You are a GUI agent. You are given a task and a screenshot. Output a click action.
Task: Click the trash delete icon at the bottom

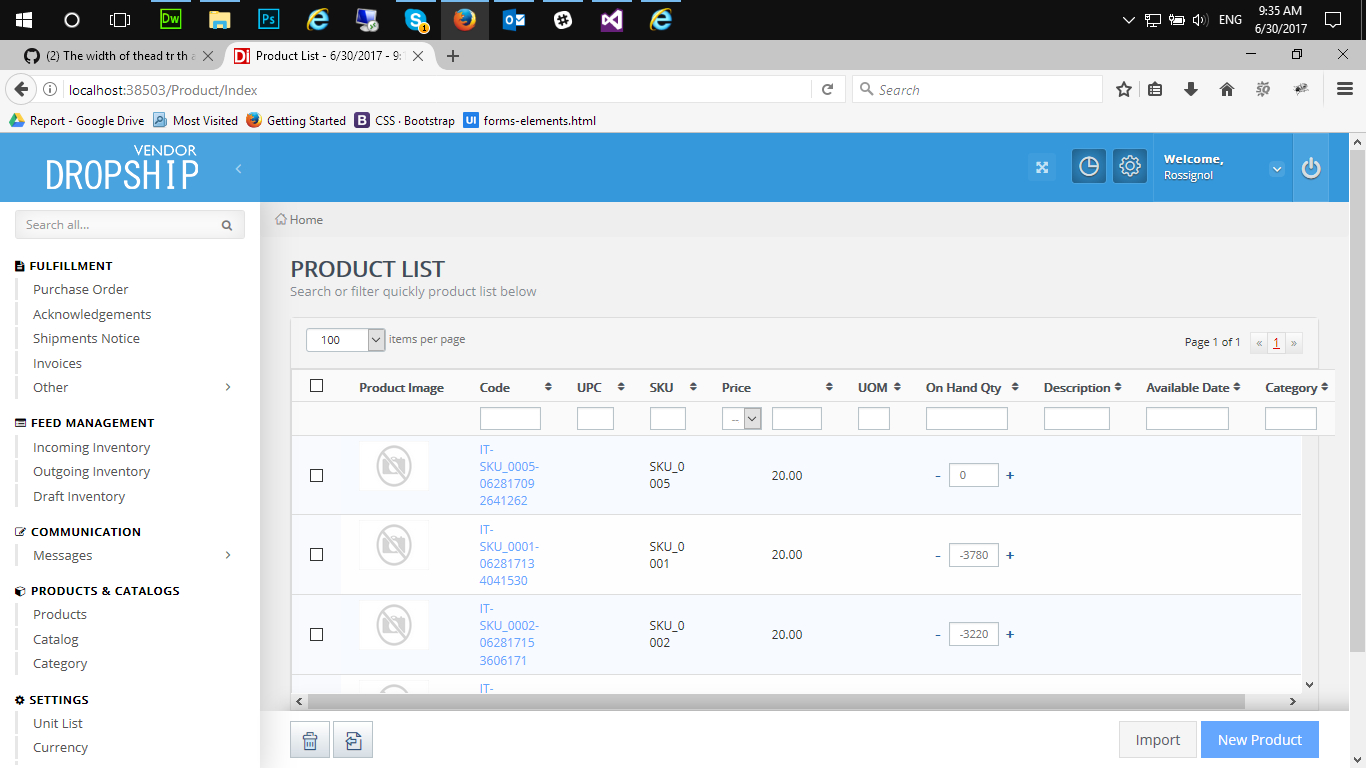tap(310, 741)
